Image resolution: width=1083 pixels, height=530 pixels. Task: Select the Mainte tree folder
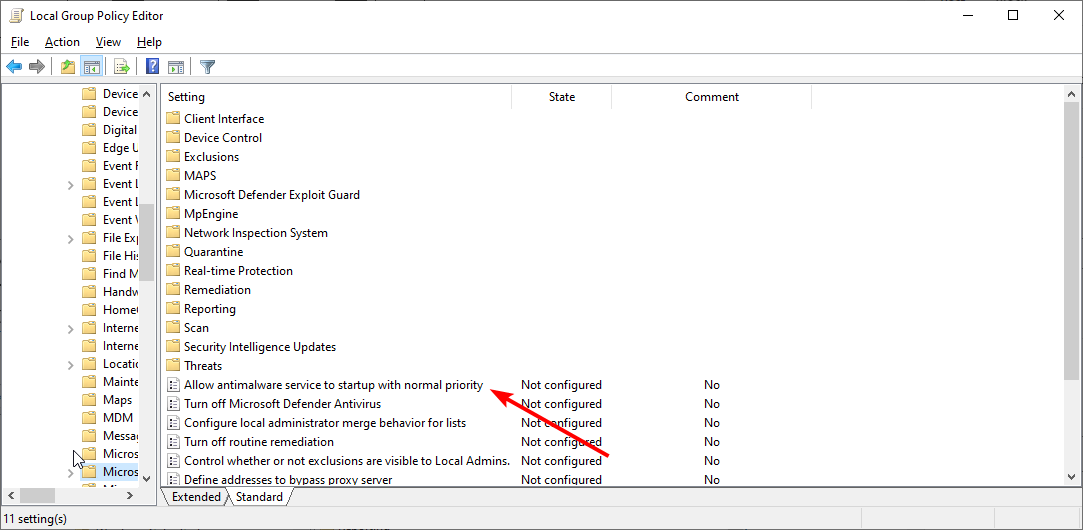click(x=111, y=381)
